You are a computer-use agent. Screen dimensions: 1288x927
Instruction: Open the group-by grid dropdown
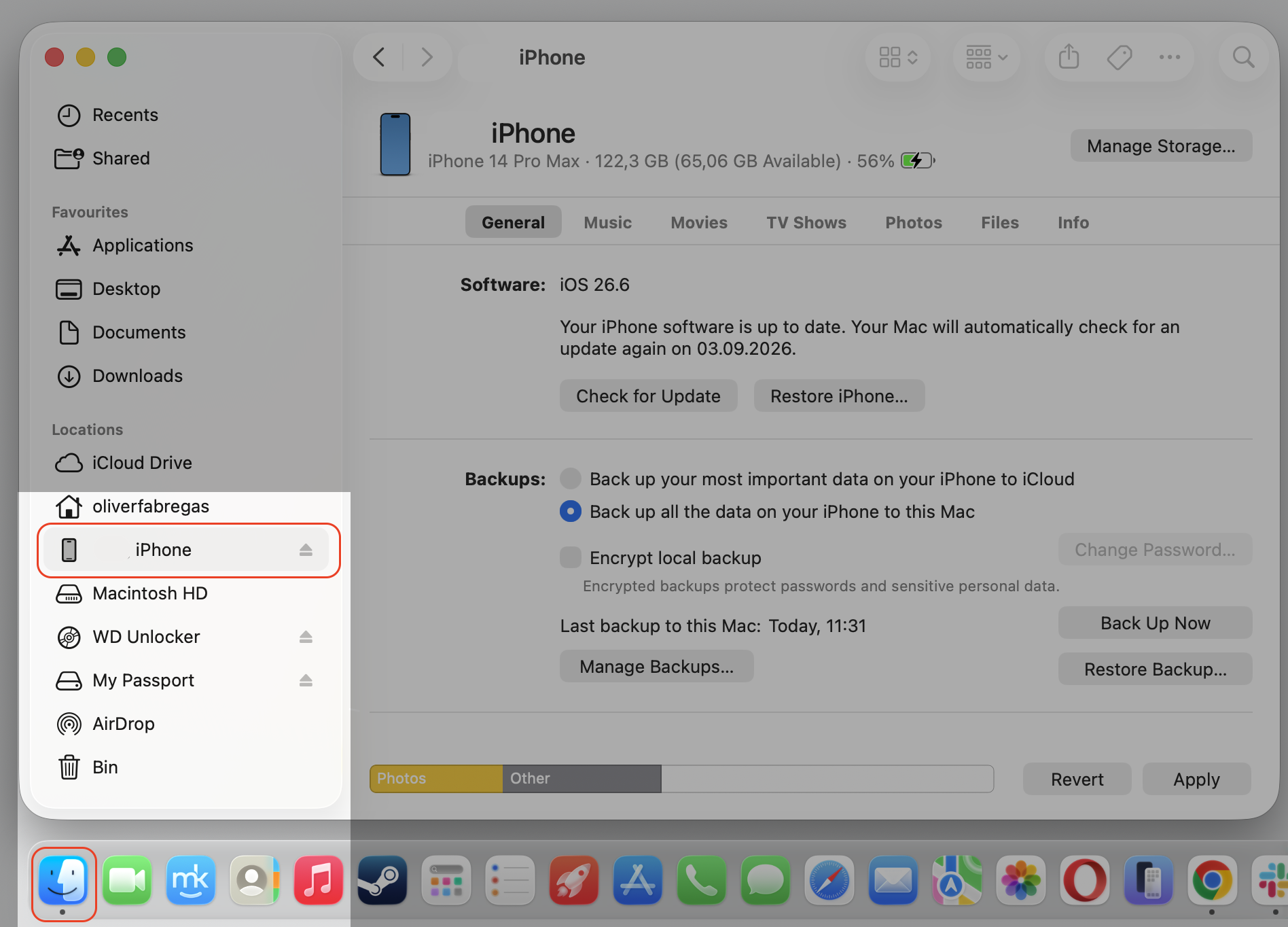986,57
